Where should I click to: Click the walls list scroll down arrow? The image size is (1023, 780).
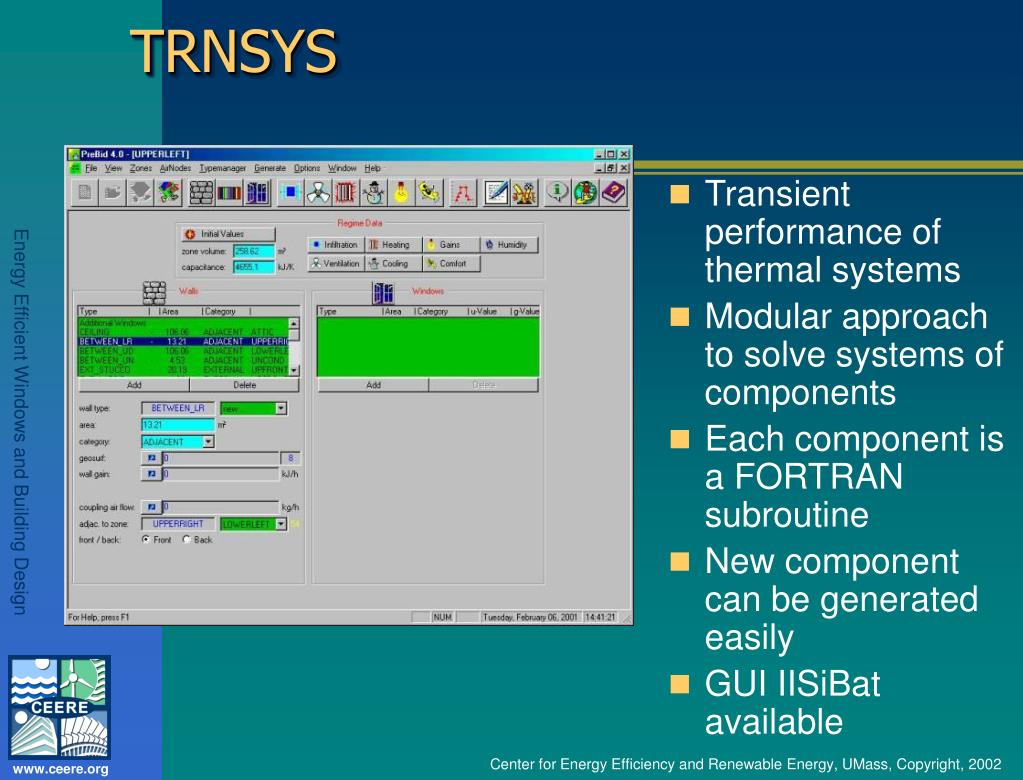point(294,370)
